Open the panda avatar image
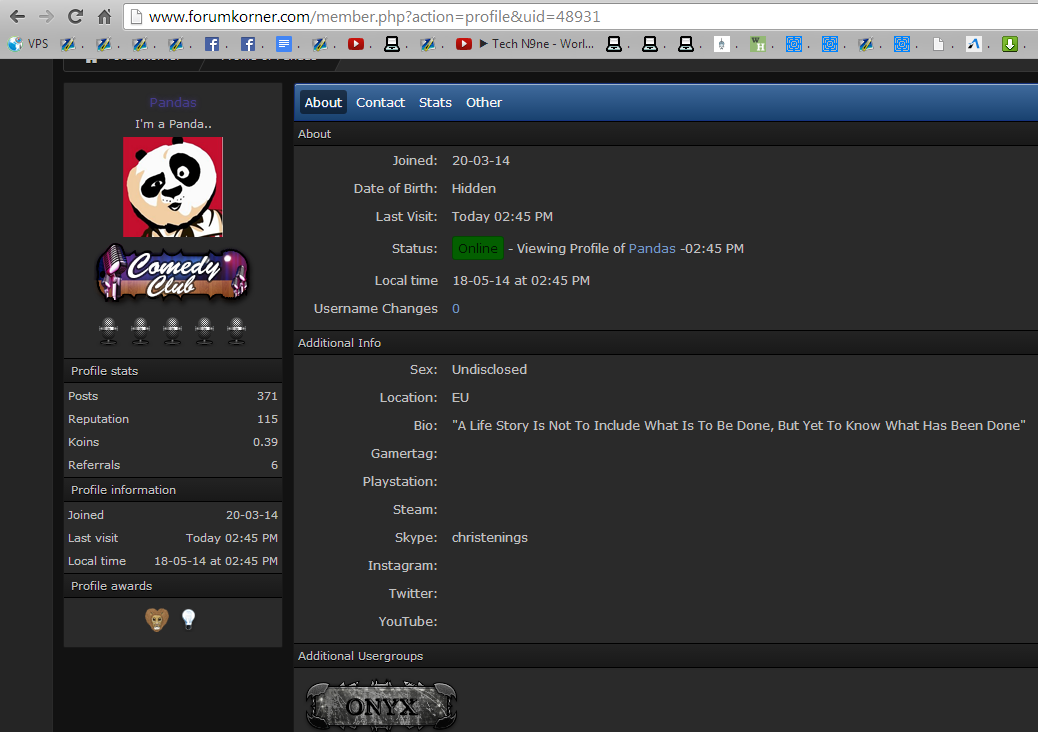The width and height of the screenshot is (1038, 732). pos(173,187)
